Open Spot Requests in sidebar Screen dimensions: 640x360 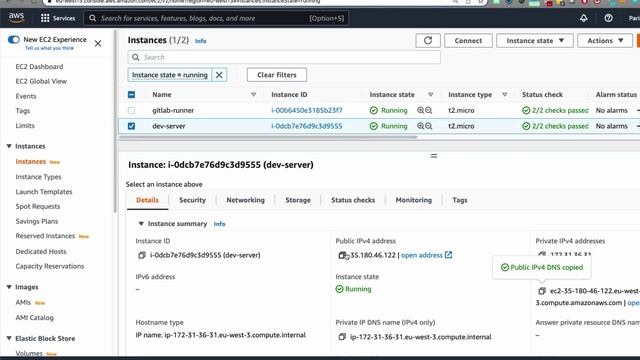click(x=38, y=207)
